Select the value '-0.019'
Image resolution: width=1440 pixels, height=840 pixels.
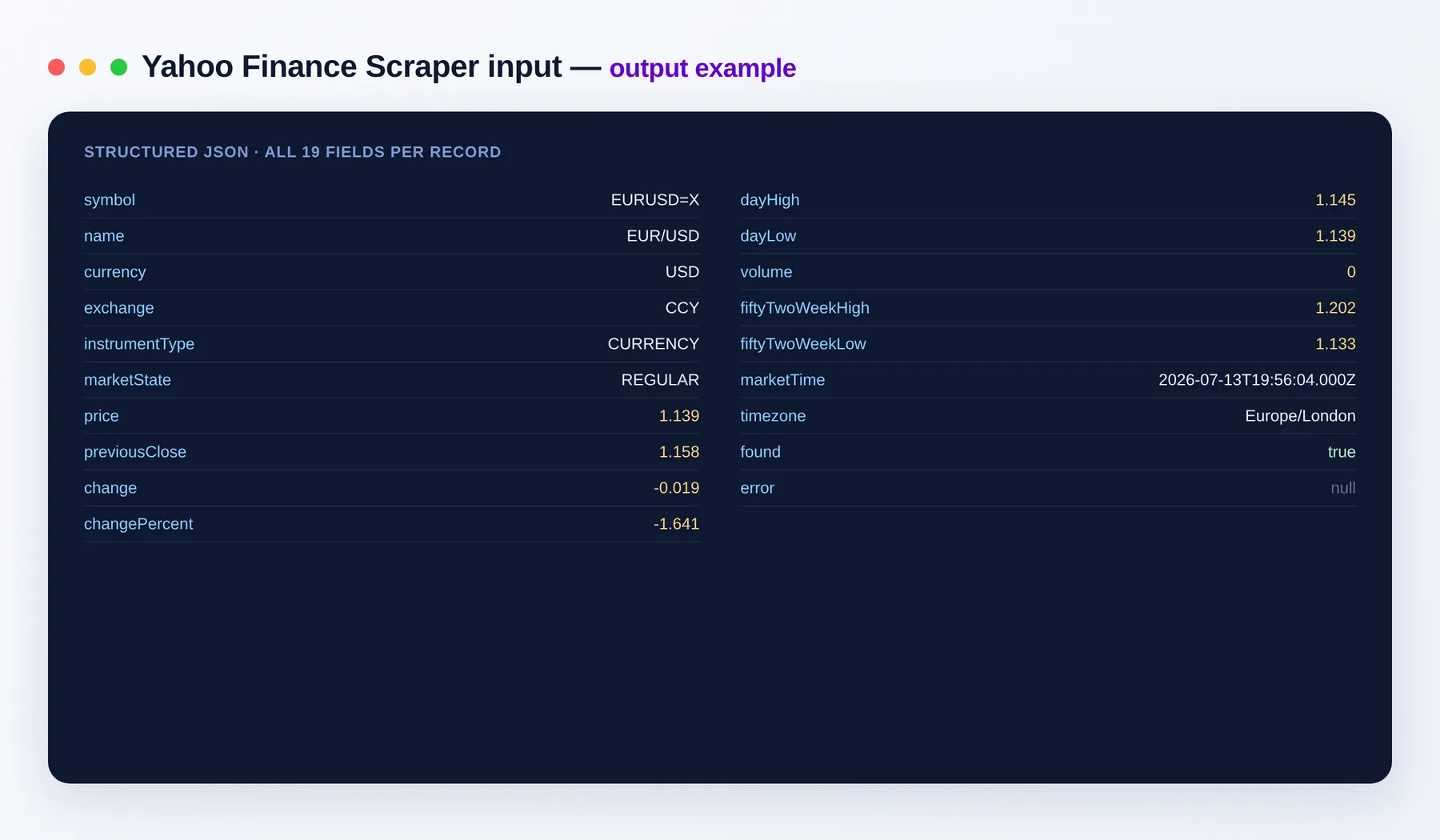coord(677,488)
